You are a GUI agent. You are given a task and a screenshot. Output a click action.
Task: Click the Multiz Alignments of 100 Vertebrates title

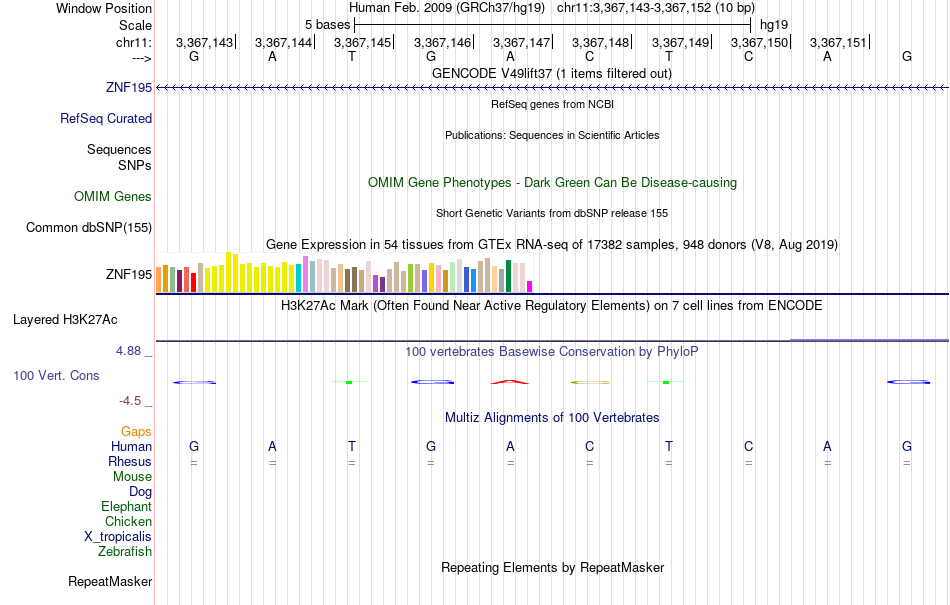[x=552, y=418]
